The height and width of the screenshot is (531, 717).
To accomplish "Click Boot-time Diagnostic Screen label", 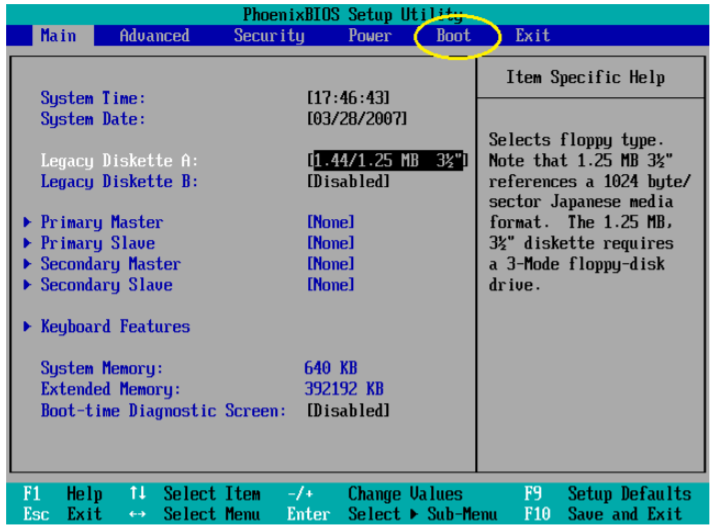I will (x=163, y=410).
